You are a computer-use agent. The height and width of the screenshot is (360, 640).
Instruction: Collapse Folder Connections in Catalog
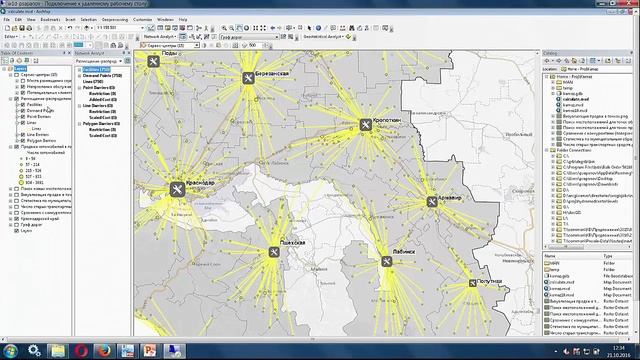(x=547, y=150)
